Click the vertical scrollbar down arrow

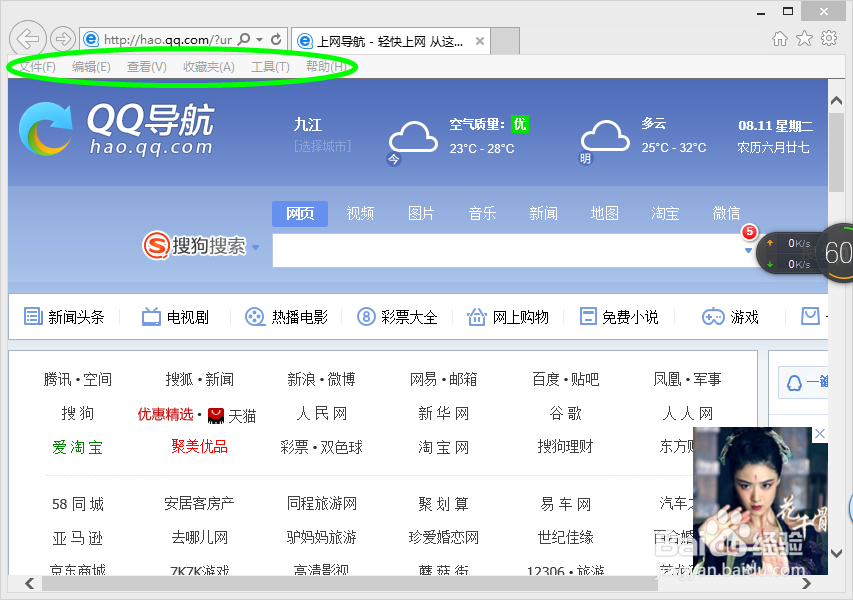coord(837,553)
